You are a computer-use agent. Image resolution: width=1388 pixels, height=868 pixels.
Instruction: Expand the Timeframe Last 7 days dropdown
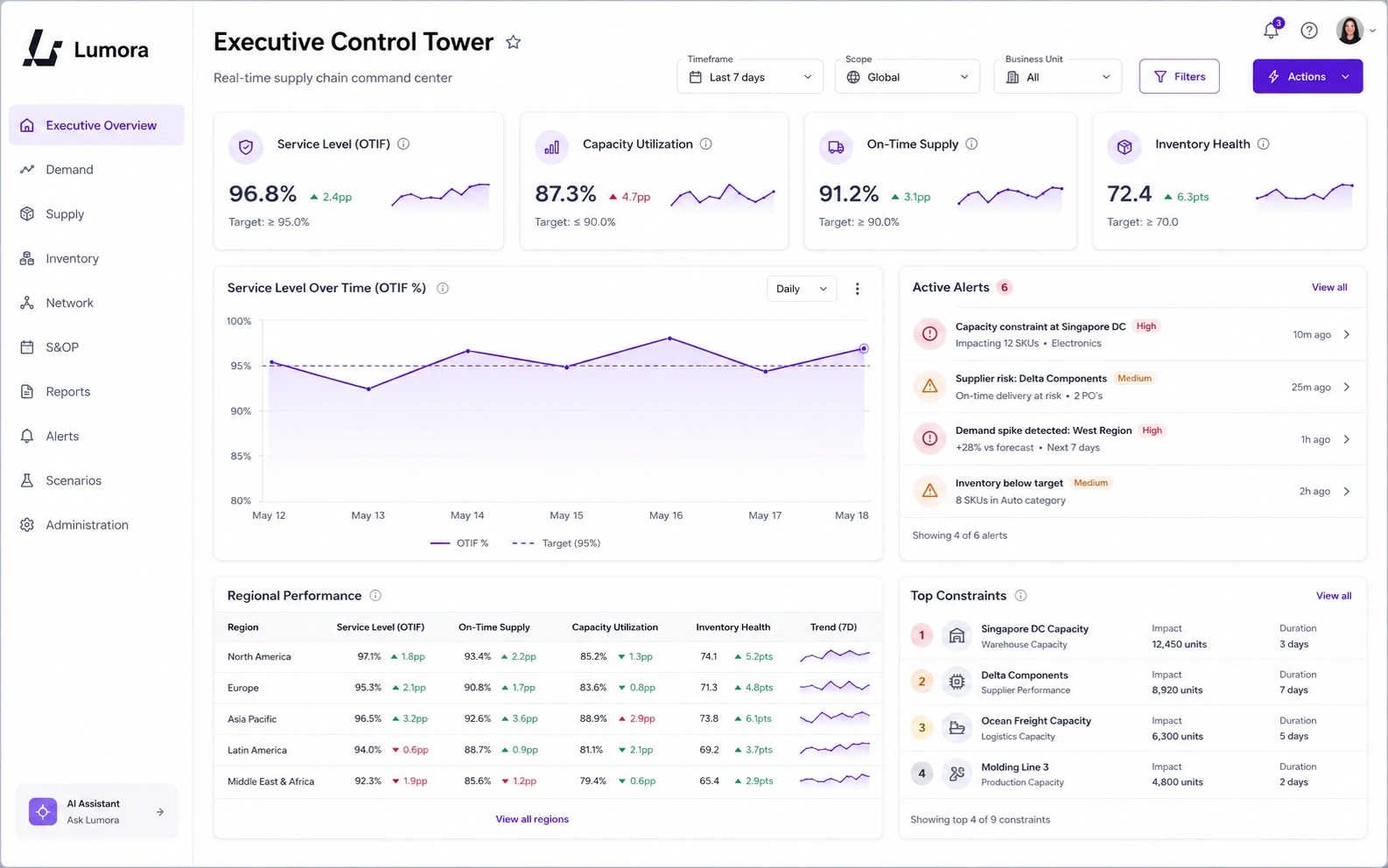pyautogui.click(x=750, y=77)
